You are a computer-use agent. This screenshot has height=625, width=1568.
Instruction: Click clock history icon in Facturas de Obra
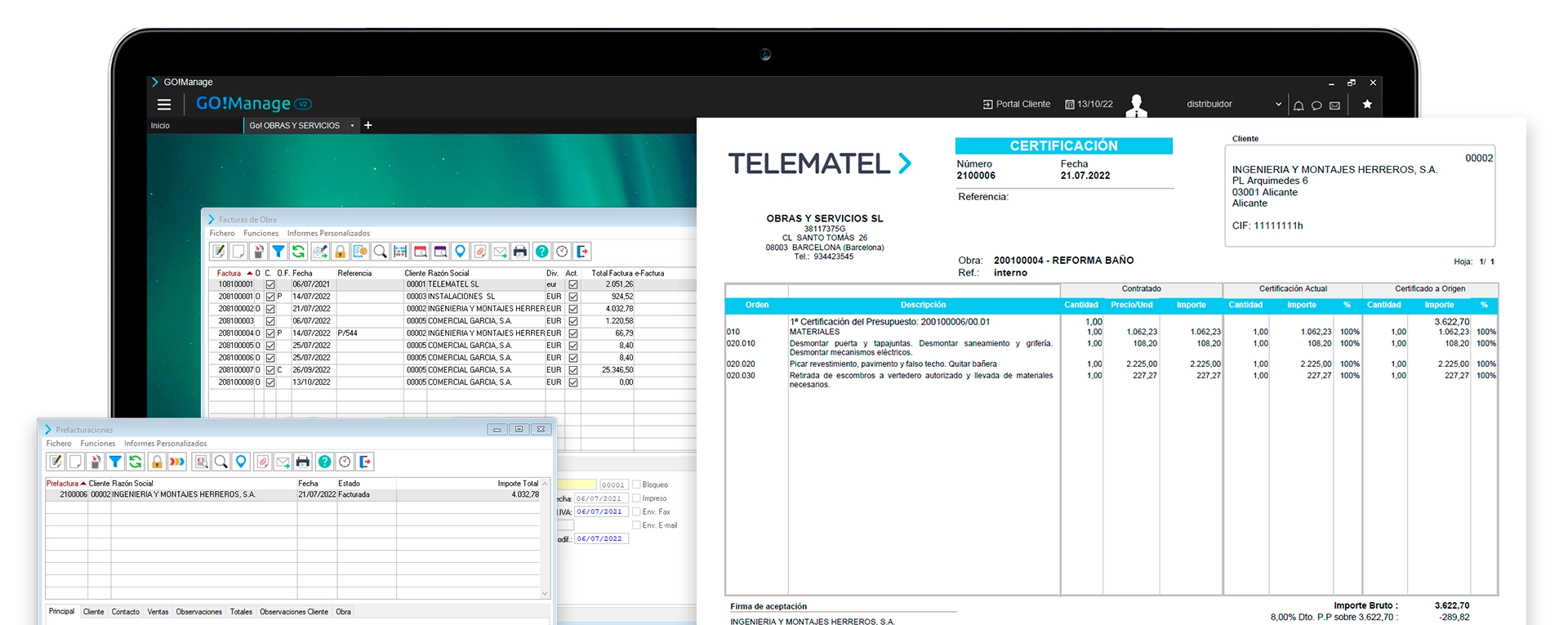562,252
